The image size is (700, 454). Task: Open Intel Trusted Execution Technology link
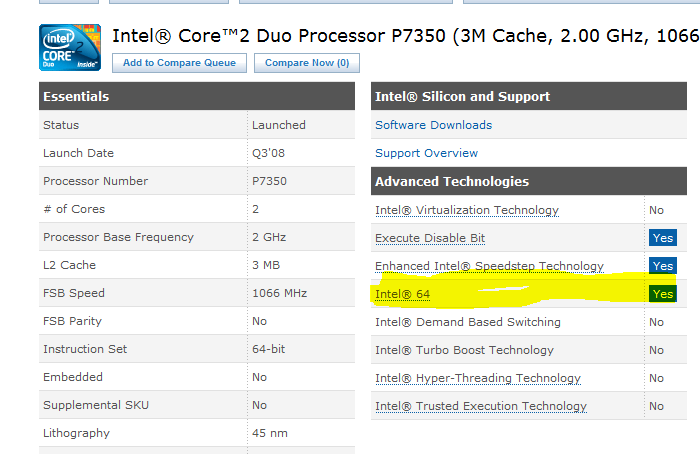tap(480, 406)
